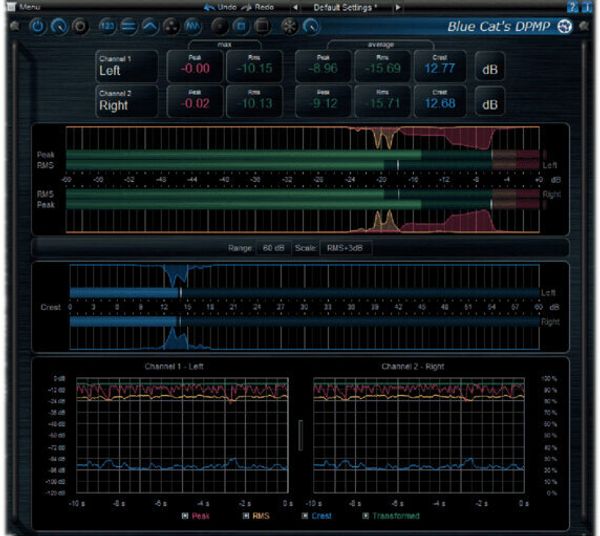Click the Blue Cat's DPMP title text

coord(499,26)
